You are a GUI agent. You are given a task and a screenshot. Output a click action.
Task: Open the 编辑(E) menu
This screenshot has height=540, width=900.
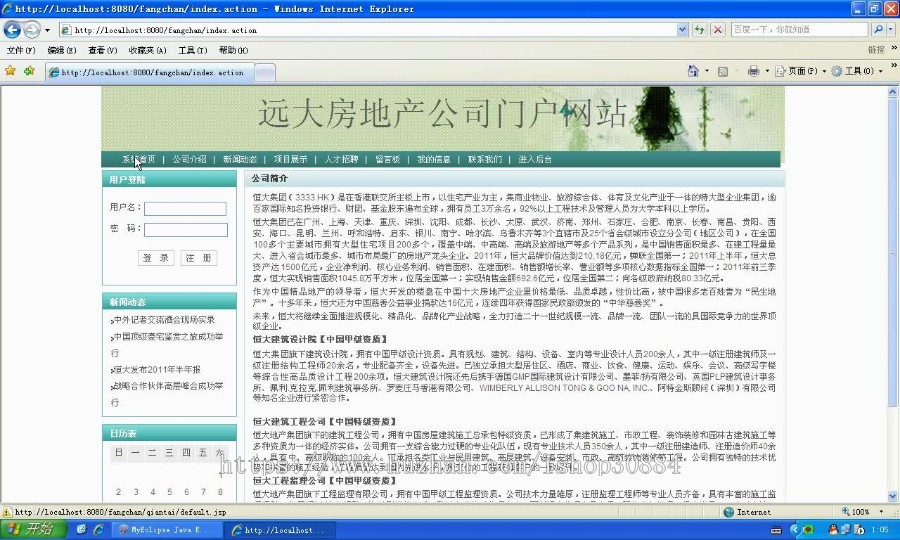tap(61, 50)
